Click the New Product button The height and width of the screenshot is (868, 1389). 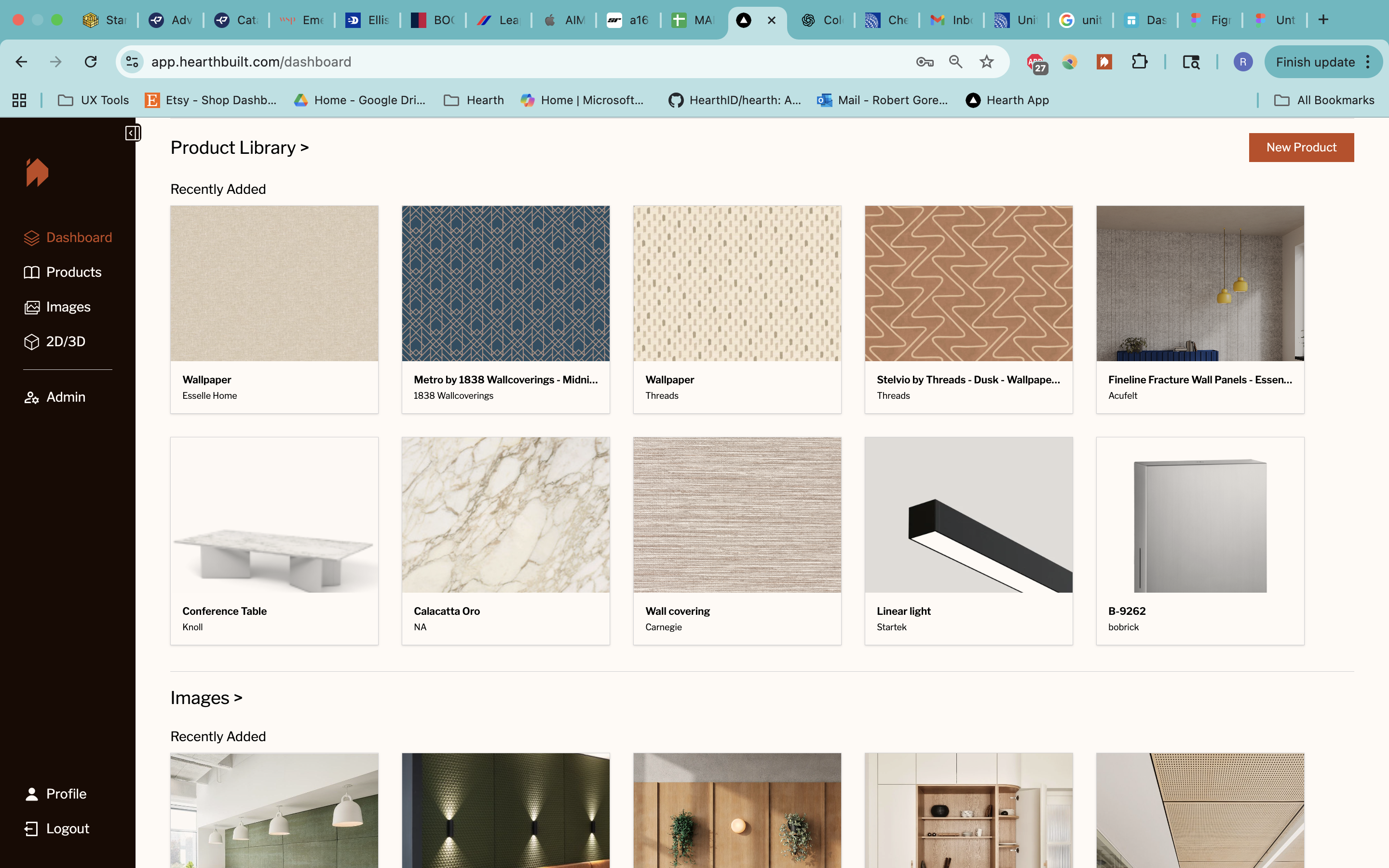(x=1301, y=148)
